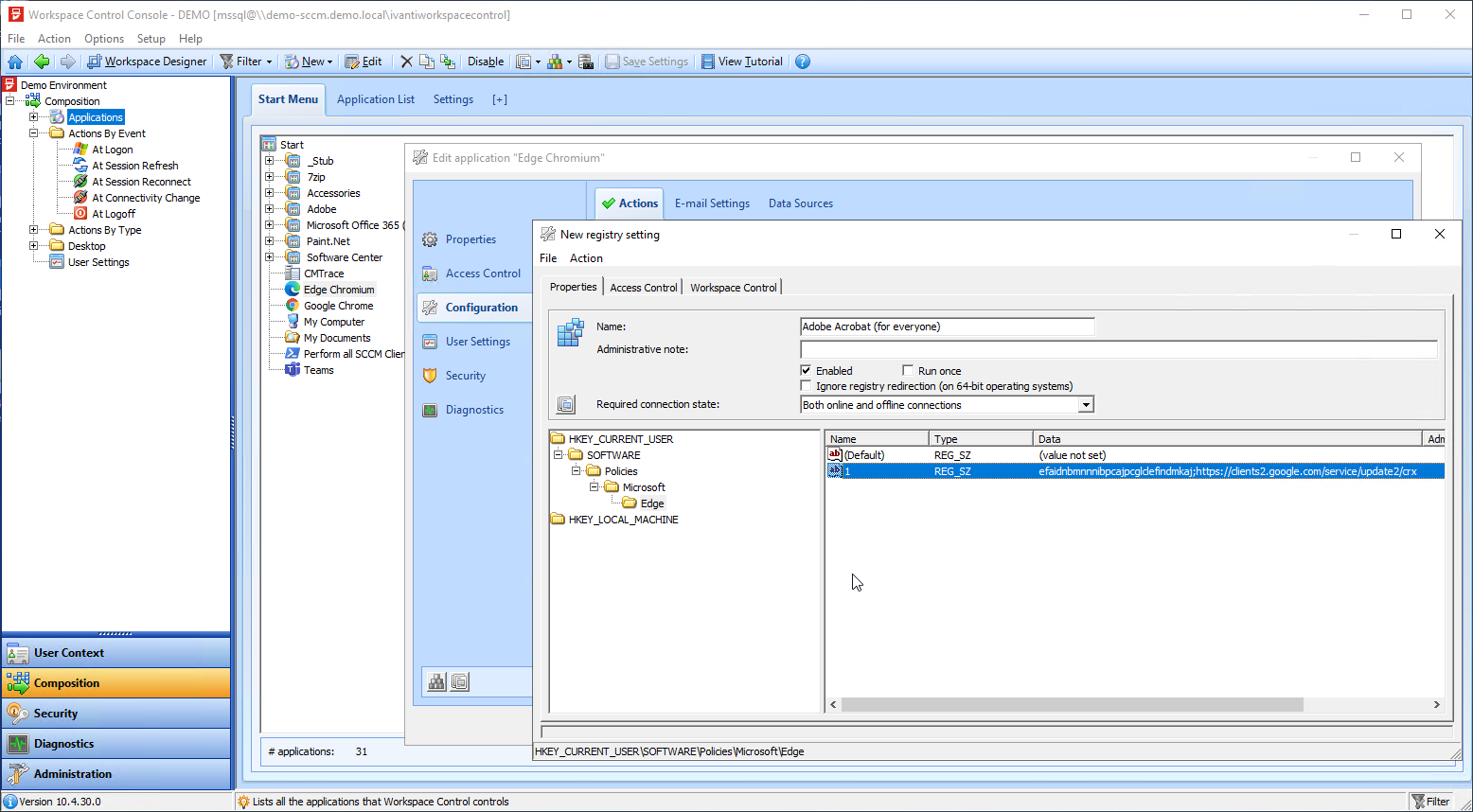Image resolution: width=1473 pixels, height=812 pixels.
Task: Click the green Back arrow icon
Action: 42,62
